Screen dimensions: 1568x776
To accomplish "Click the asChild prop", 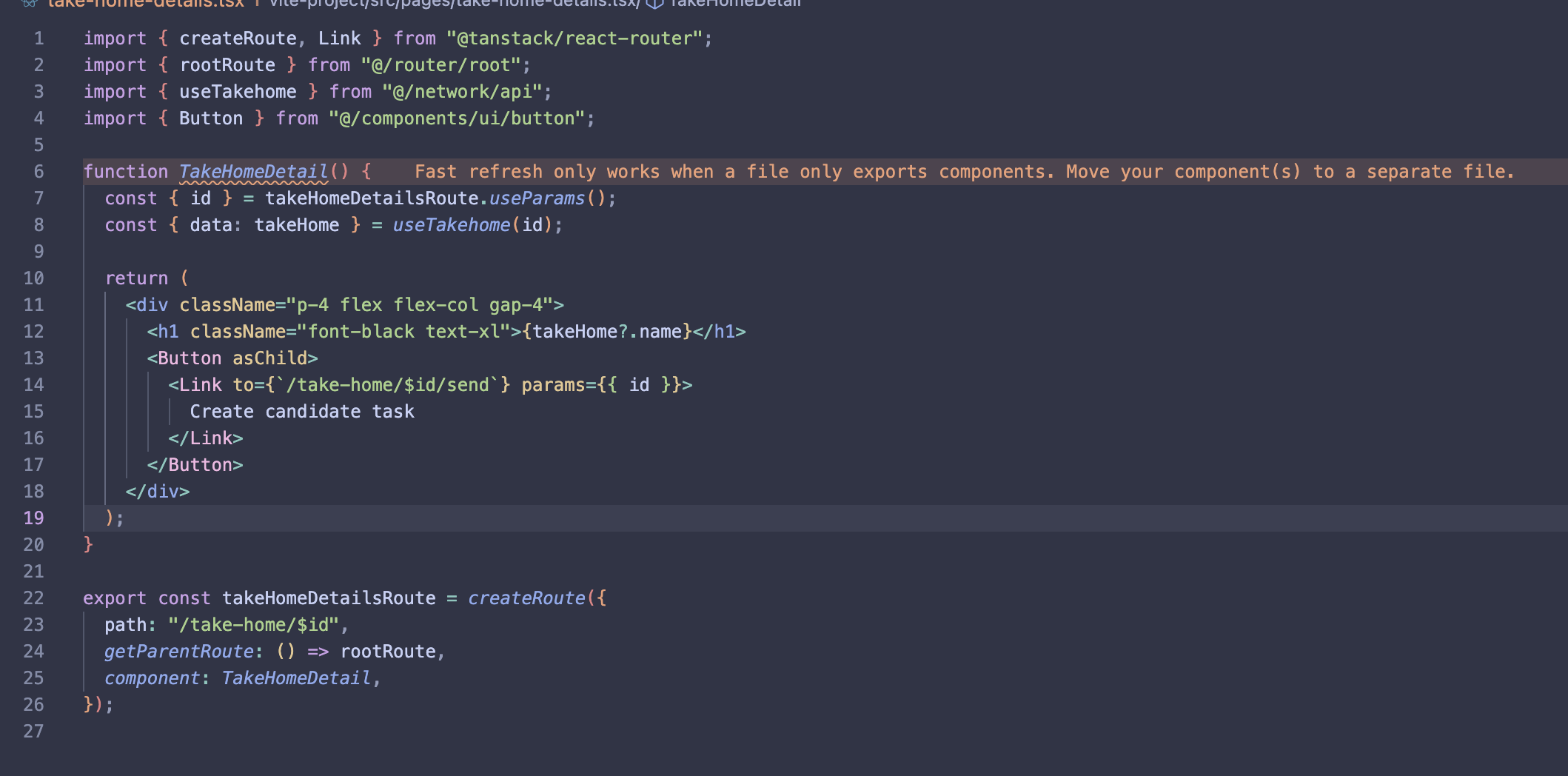I will 270,358.
